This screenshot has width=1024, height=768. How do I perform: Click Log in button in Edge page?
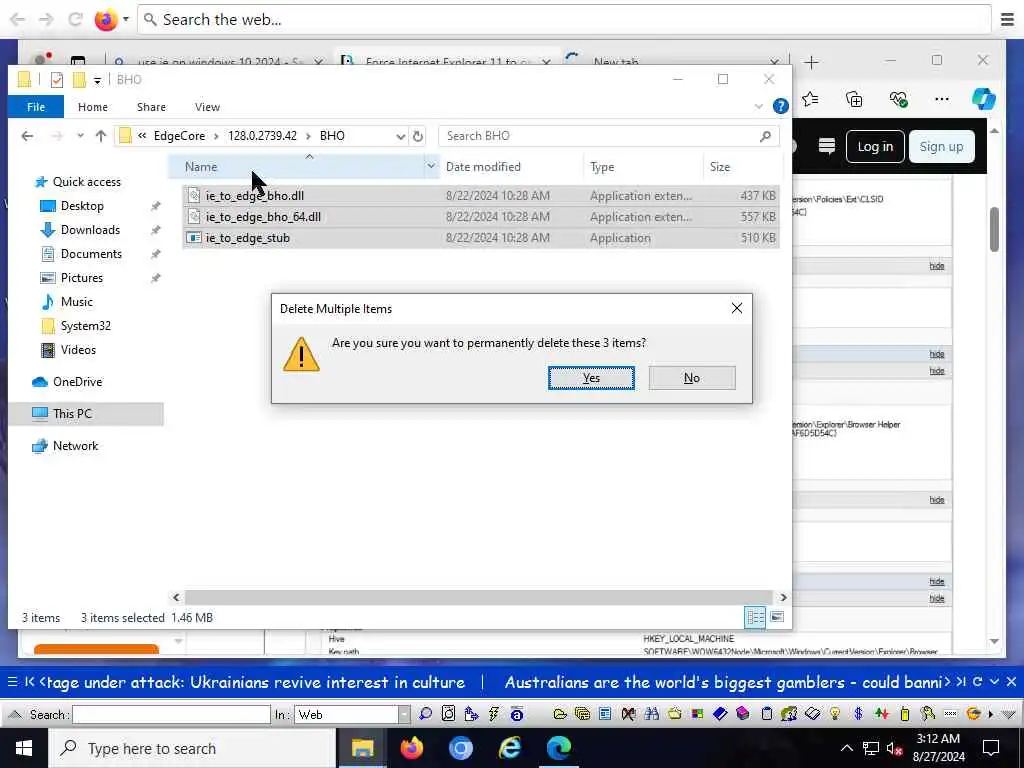(874, 146)
